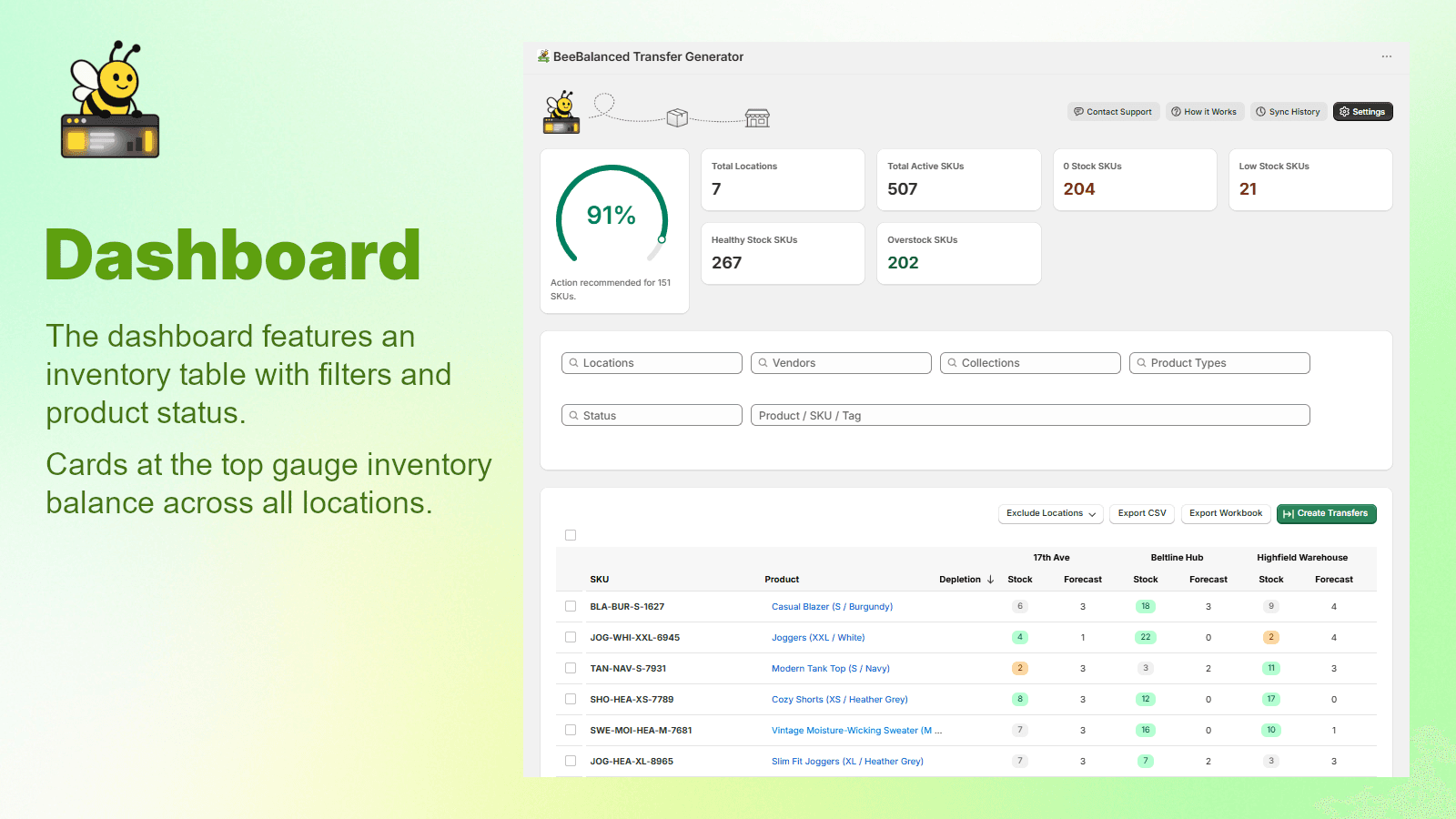Check the row JOG-WHI-XXL-6945
The image size is (1456, 819).
tap(571, 637)
